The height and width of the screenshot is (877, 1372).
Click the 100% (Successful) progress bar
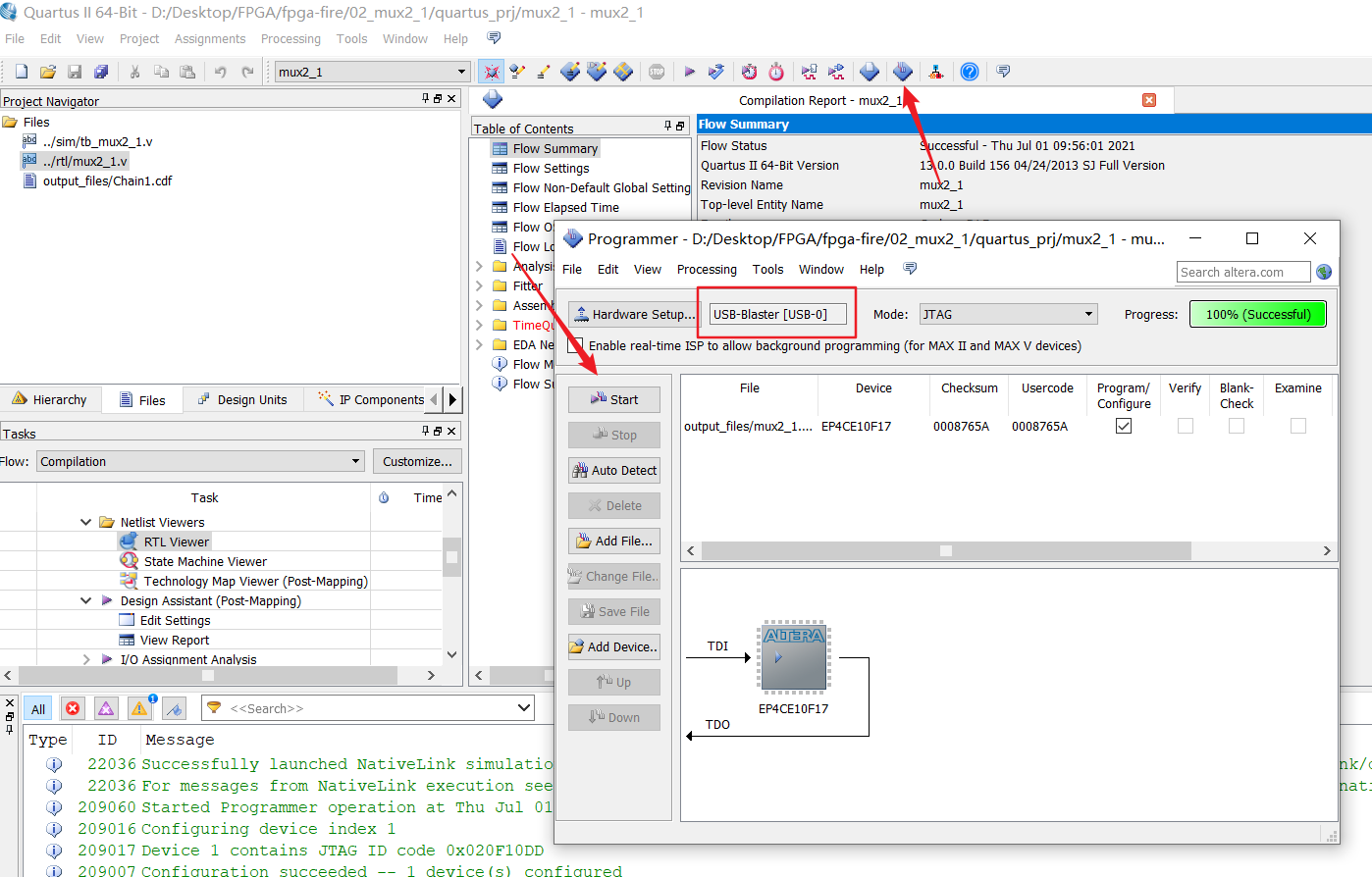pyautogui.click(x=1258, y=314)
